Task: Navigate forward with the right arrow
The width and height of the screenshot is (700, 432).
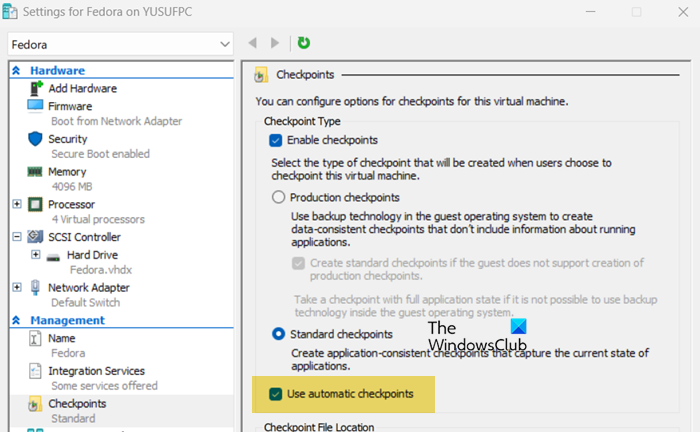Action: click(275, 42)
